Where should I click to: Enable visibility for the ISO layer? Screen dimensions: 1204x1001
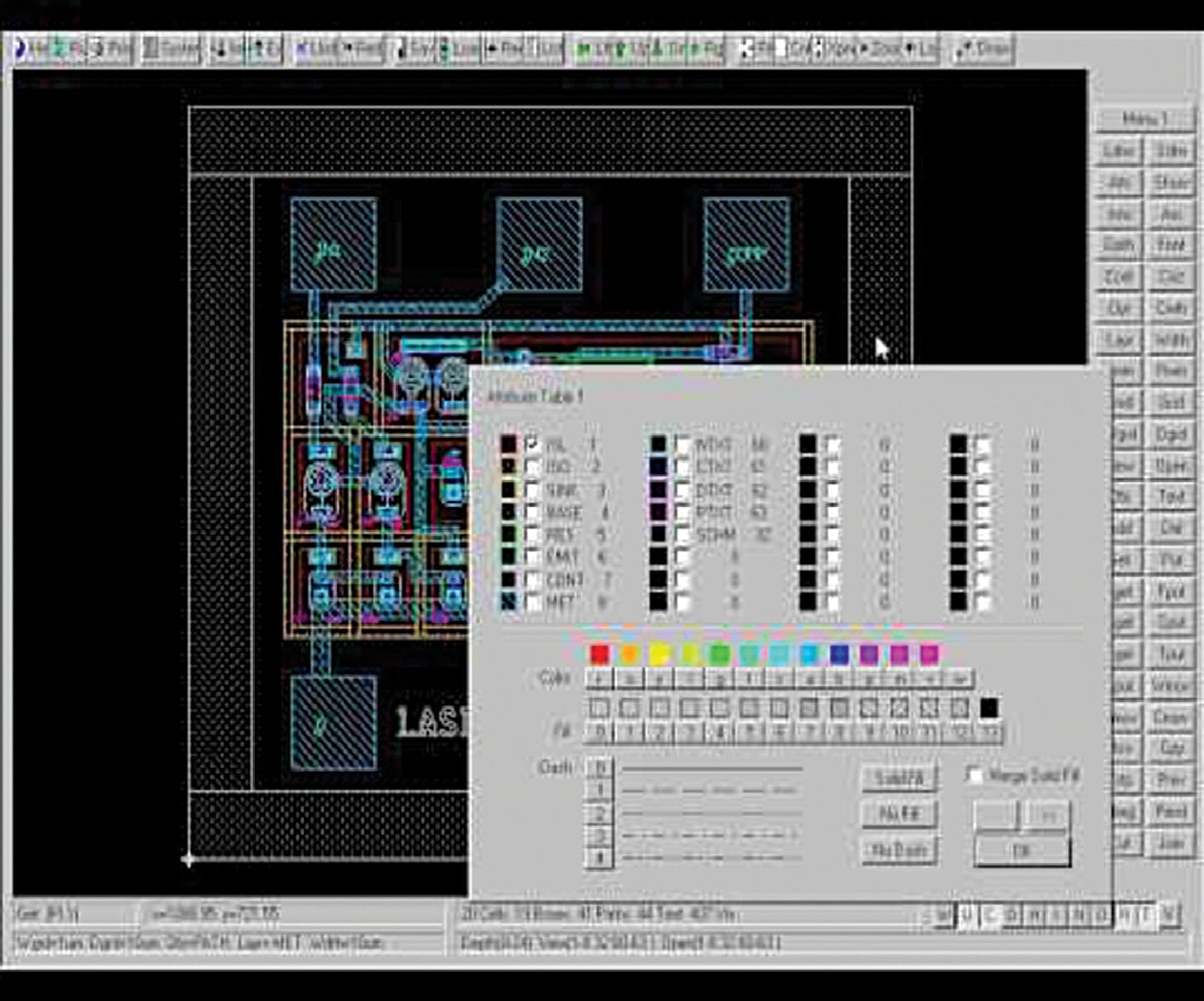532,464
